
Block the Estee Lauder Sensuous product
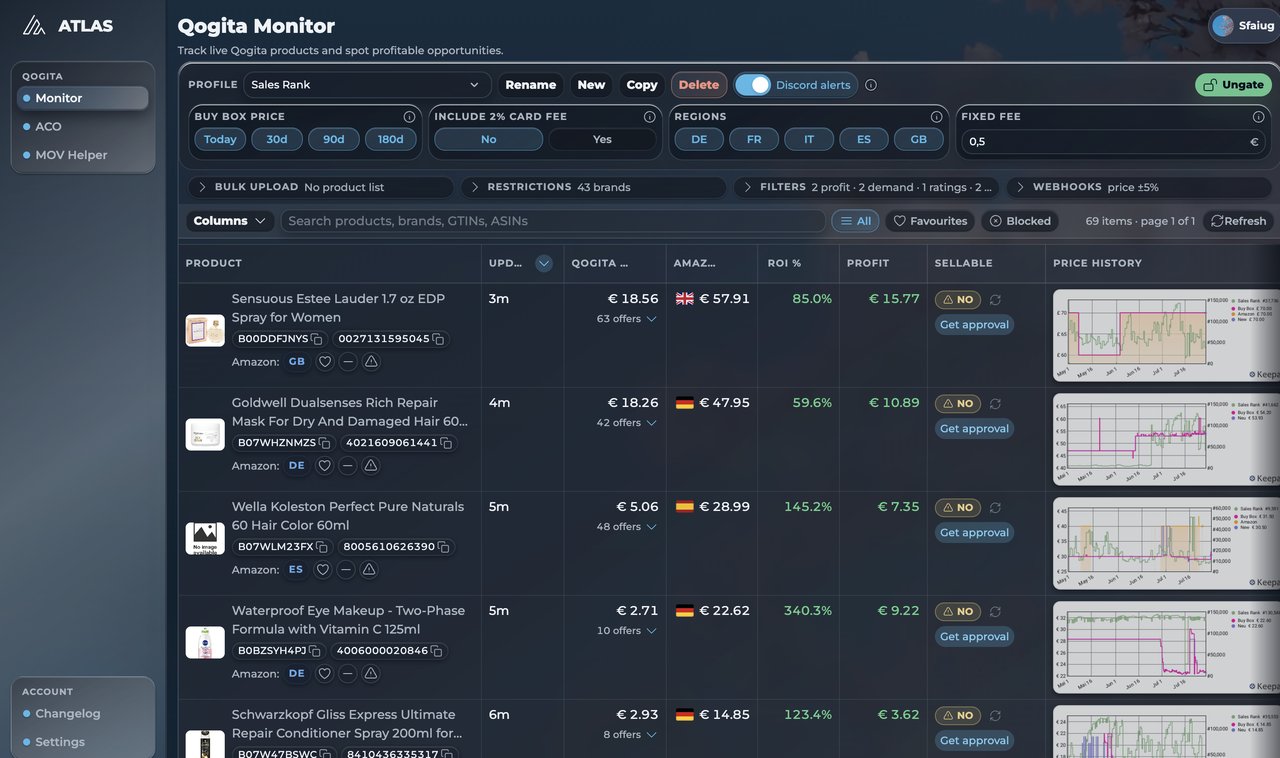[x=348, y=362]
